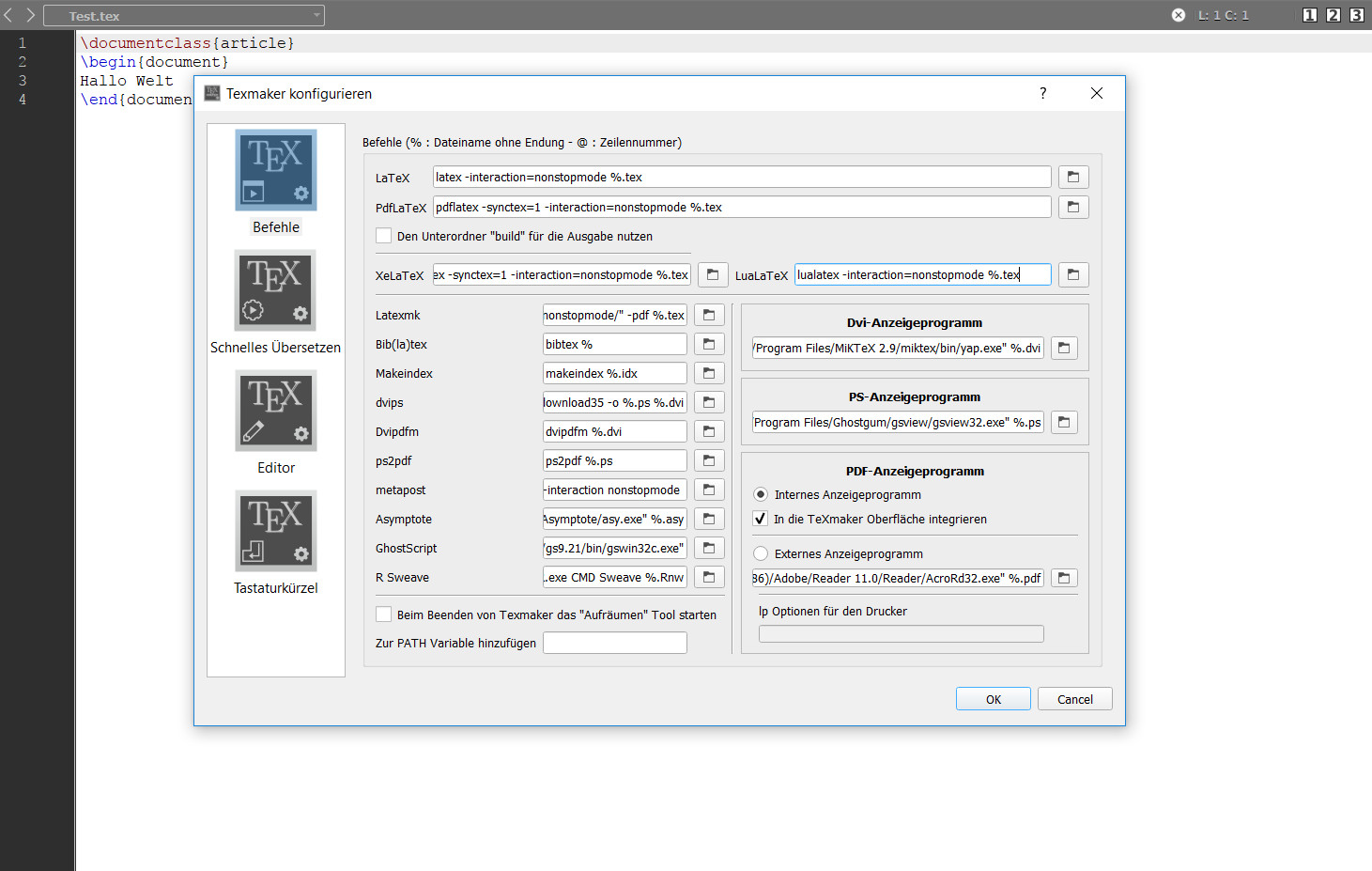Viewport: 1372px width, 871px height.
Task: Edit the XeLaTeX command field
Action: click(x=562, y=274)
